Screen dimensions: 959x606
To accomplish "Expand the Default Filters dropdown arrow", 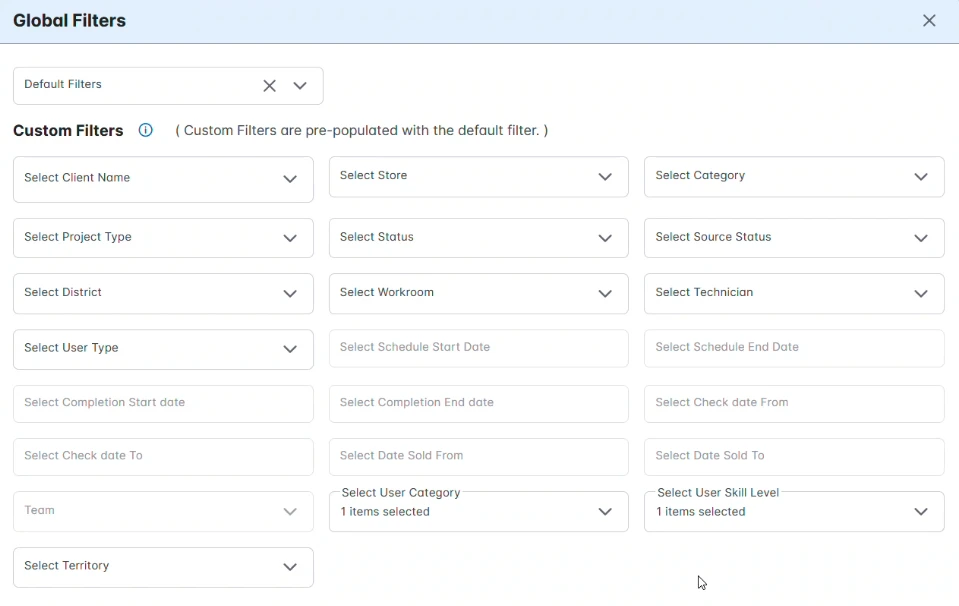I will (x=300, y=86).
